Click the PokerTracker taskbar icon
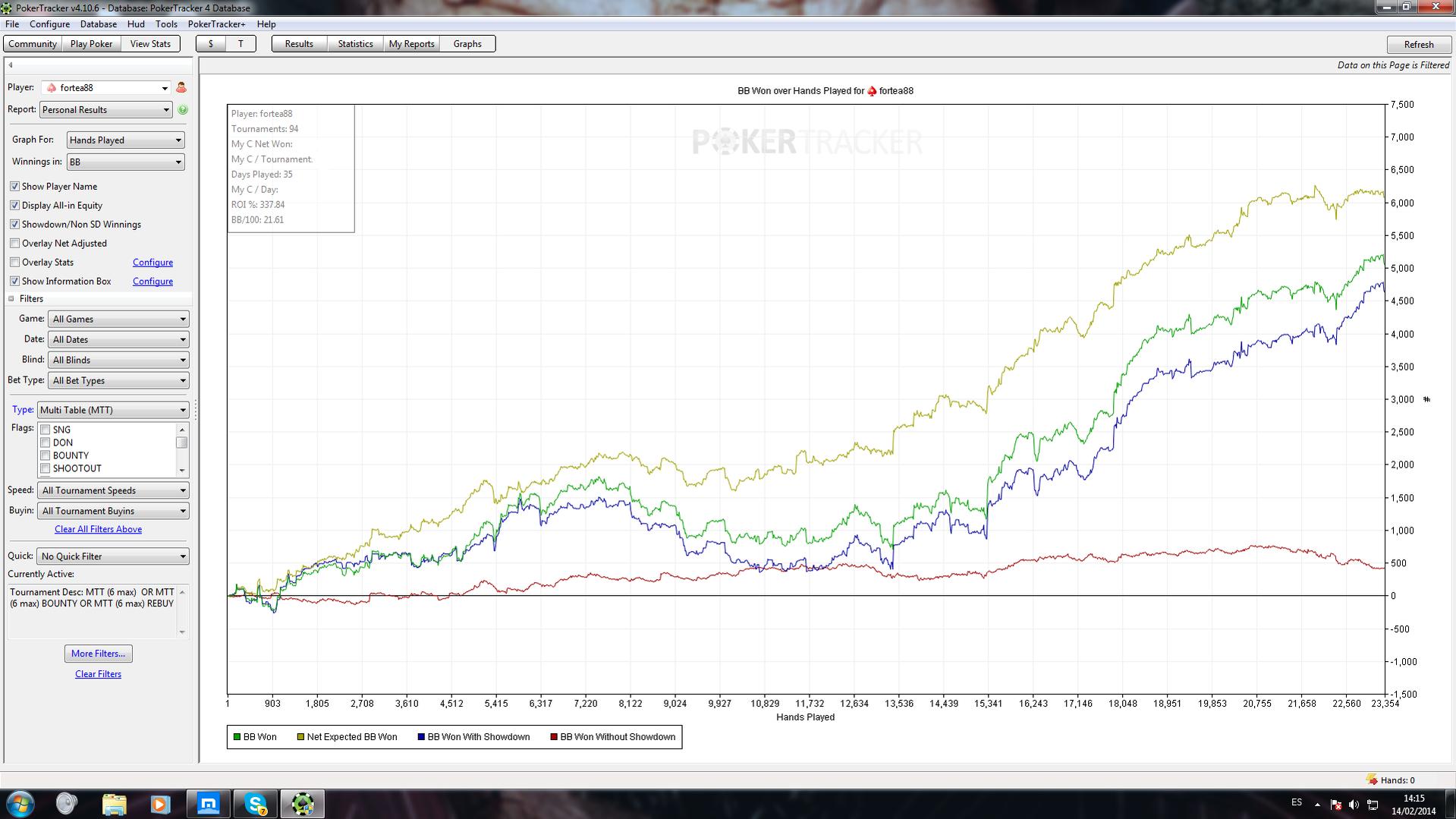This screenshot has height=819, width=1456. 303,804
